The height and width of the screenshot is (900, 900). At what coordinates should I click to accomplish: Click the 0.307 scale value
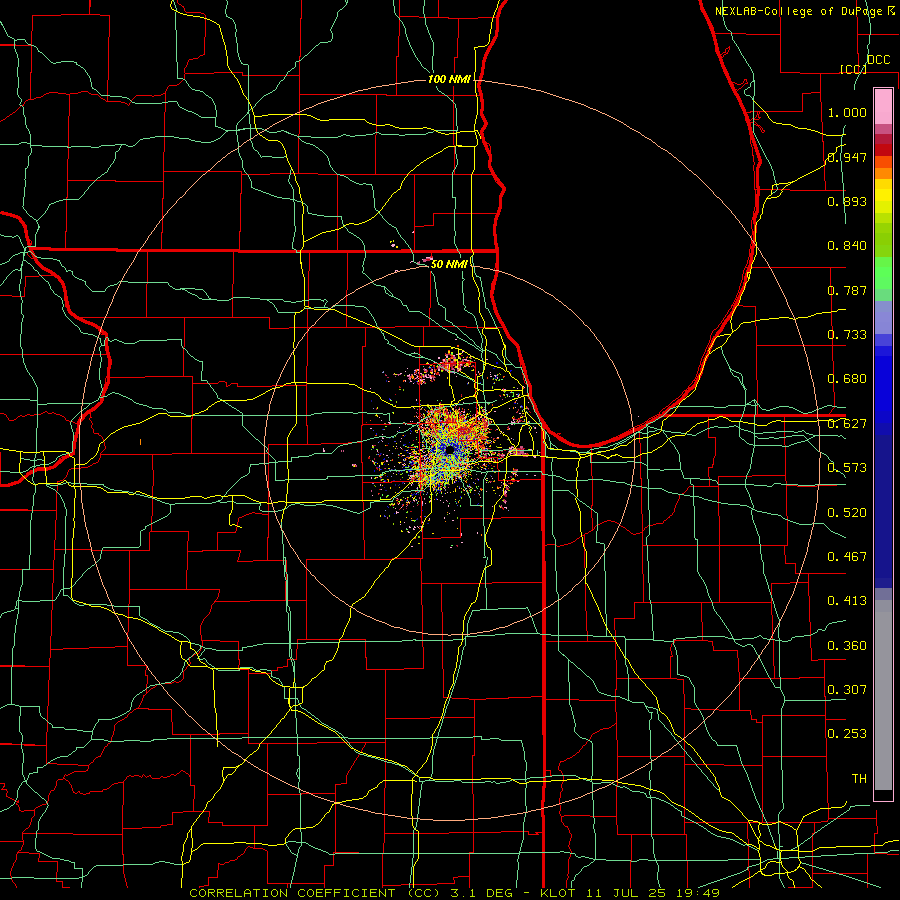[x=847, y=690]
